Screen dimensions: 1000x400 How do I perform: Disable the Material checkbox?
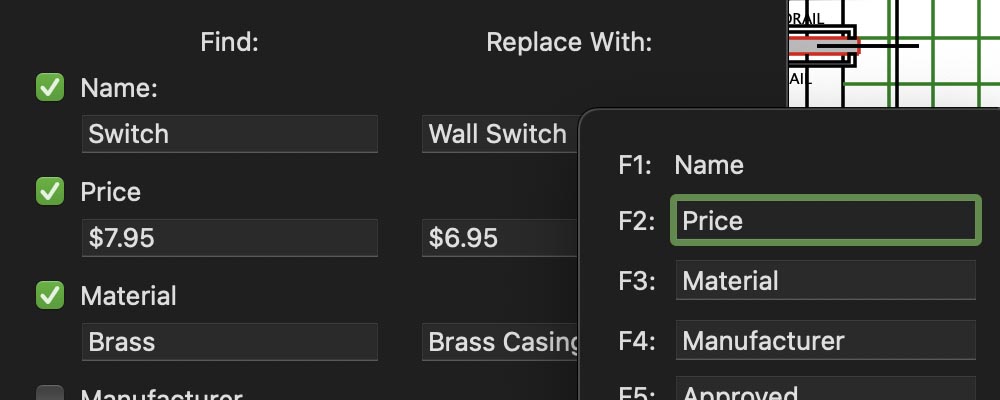pyautogui.click(x=50, y=296)
